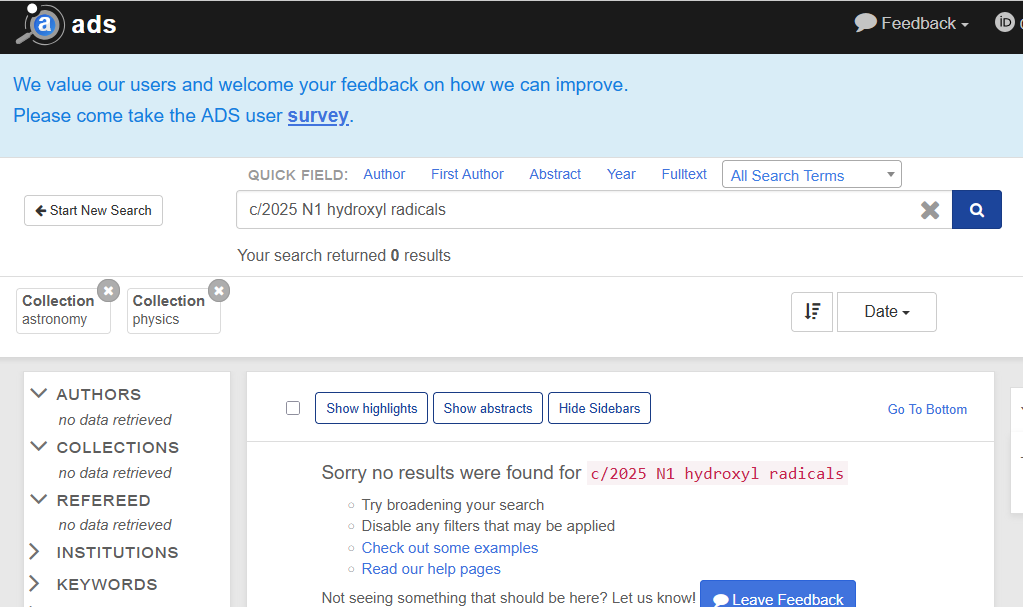Image resolution: width=1023 pixels, height=607 pixels.
Task: Clear the search query with the X icon
Action: [x=930, y=210]
